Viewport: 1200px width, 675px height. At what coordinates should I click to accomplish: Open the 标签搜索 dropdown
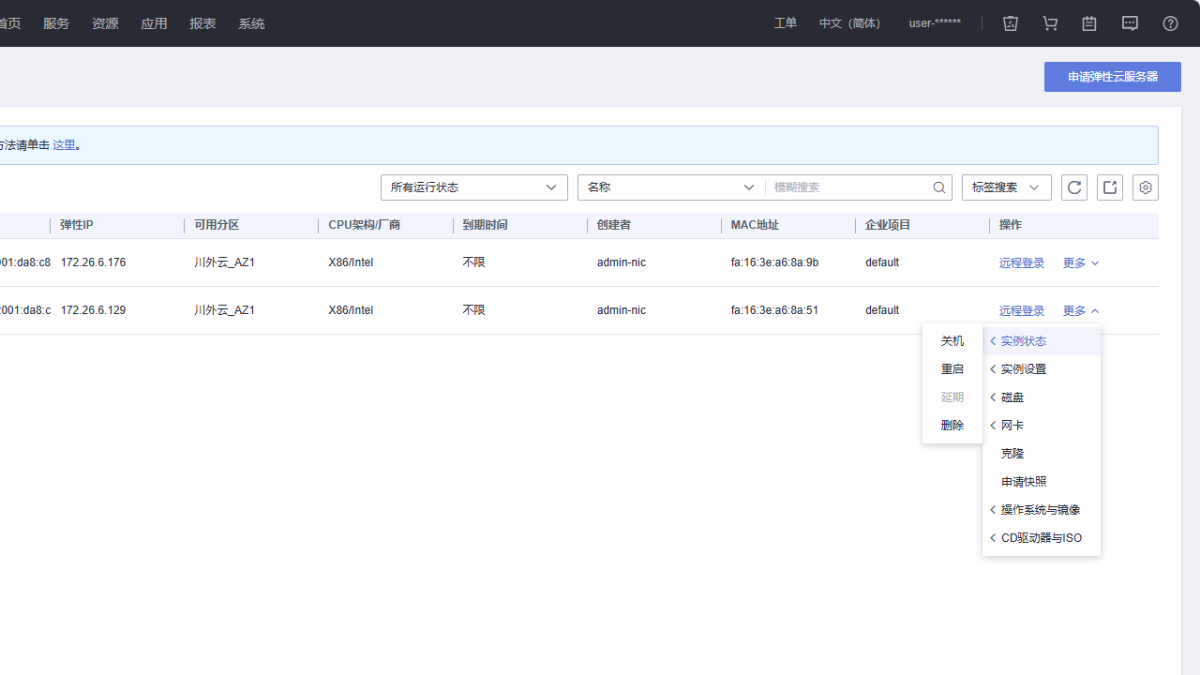(1006, 187)
